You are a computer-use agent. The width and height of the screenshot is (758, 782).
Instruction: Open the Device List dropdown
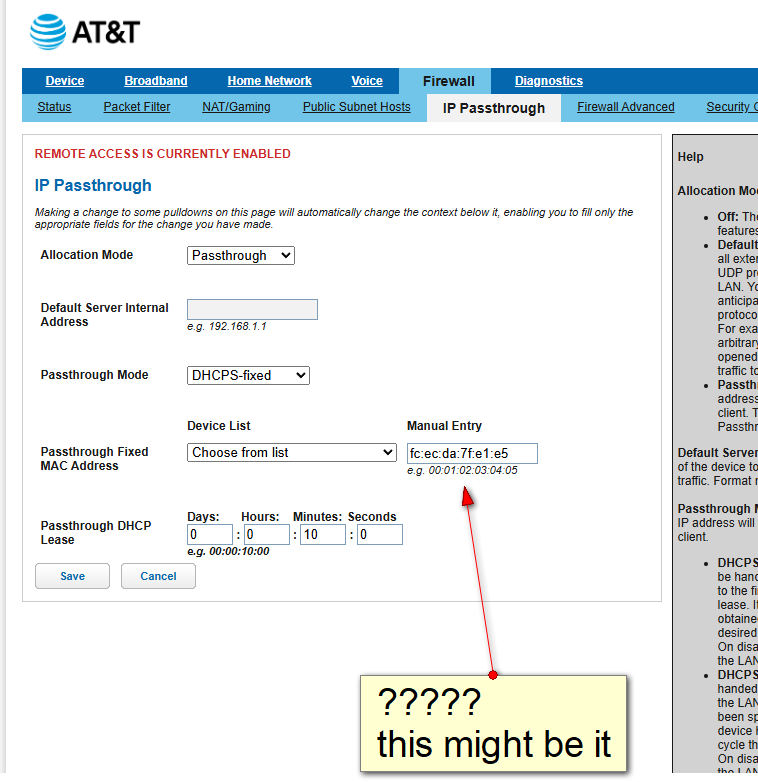(292, 453)
